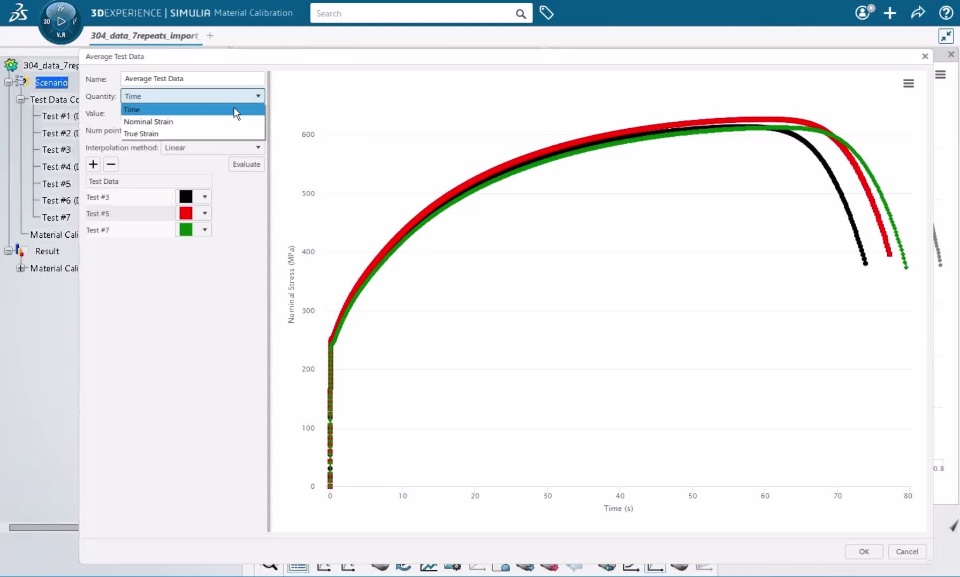Collapse the Test Data Collection node

click(x=20, y=99)
